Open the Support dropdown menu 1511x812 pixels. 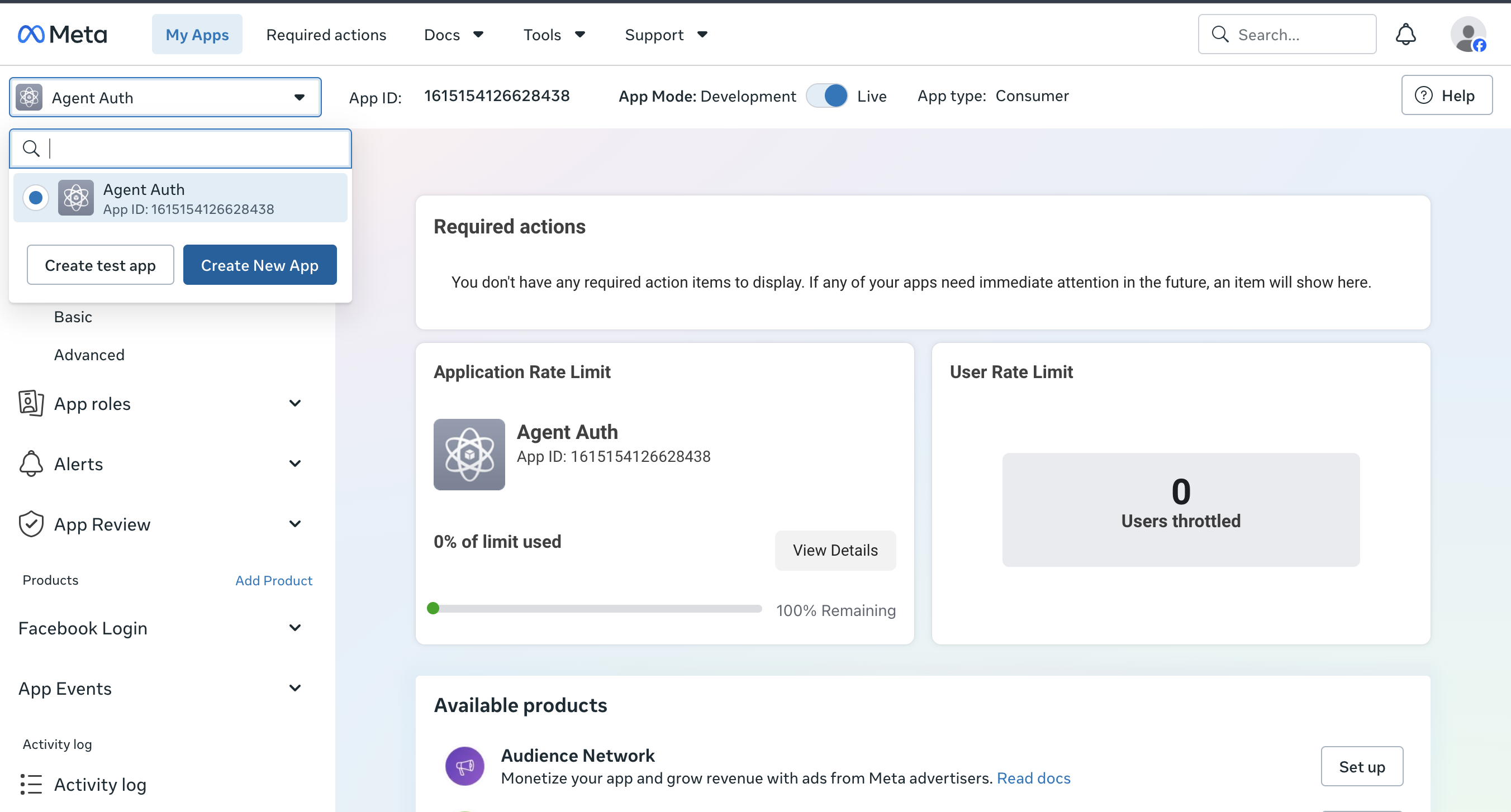[666, 35]
